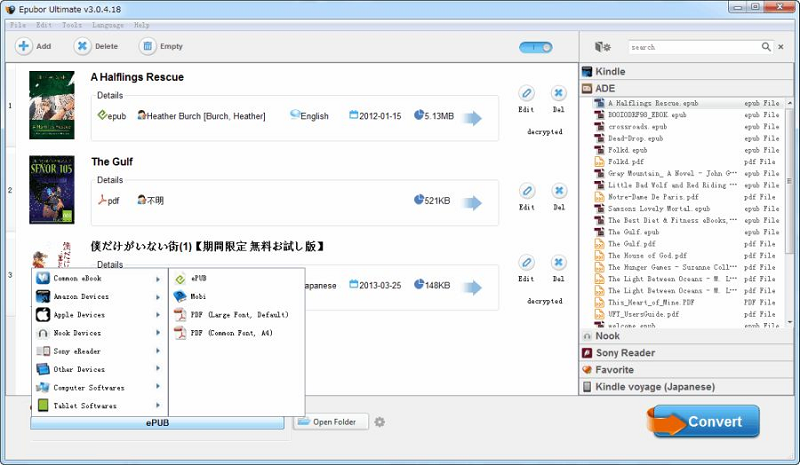Expand Kindle voyage (Japanese) section
Viewport: 800px width, 465px height.
[687, 386]
